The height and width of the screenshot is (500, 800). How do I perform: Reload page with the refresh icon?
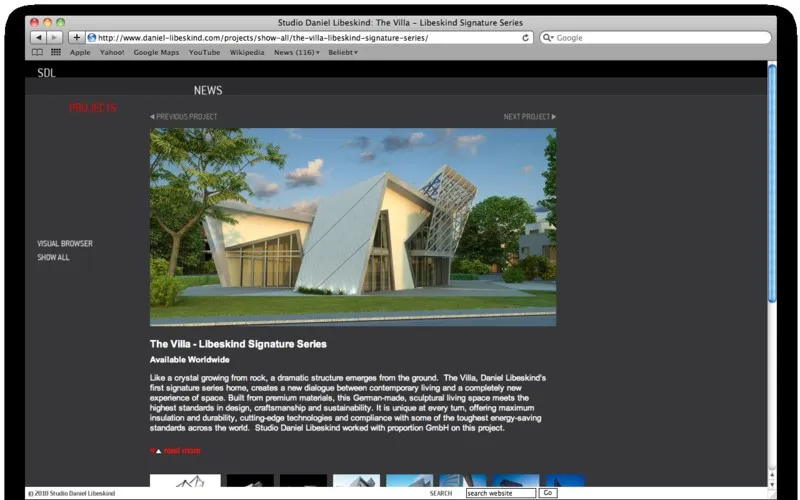[525, 38]
